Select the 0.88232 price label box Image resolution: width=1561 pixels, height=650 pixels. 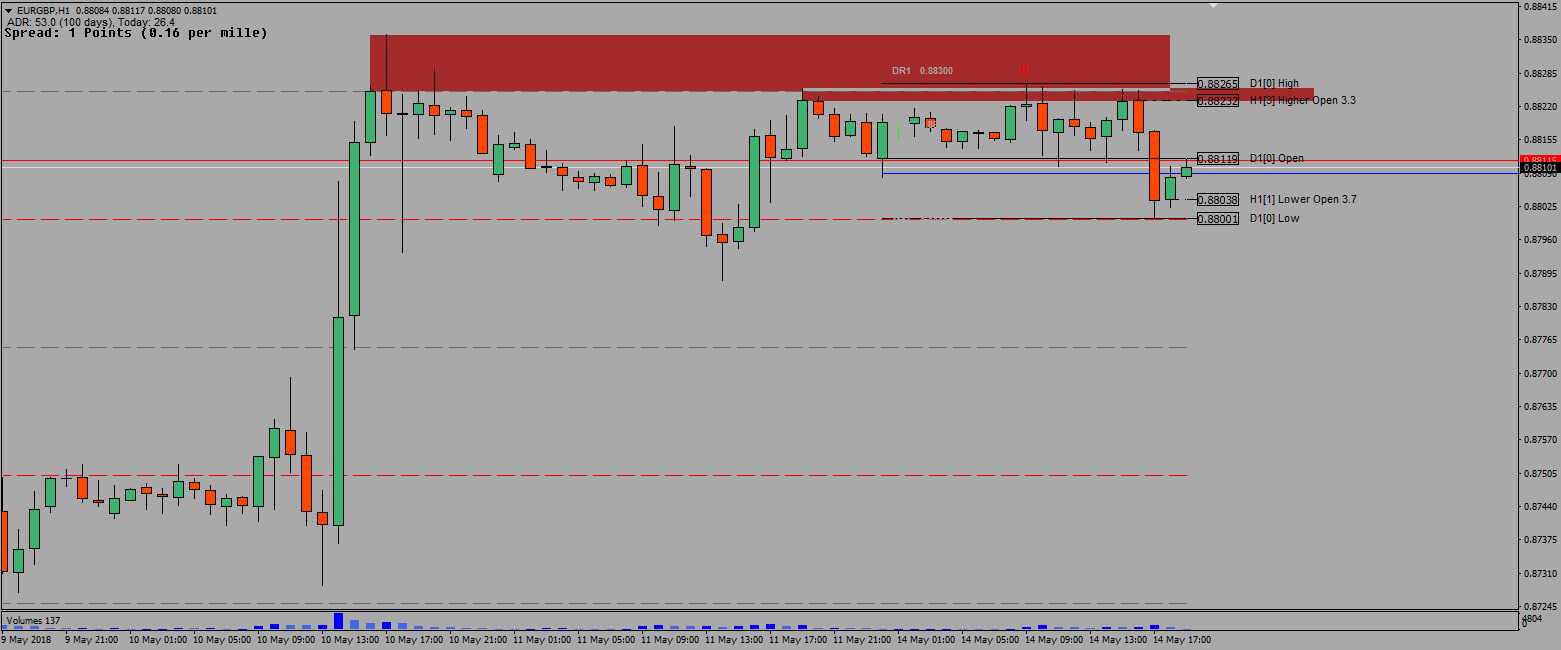coord(1217,101)
